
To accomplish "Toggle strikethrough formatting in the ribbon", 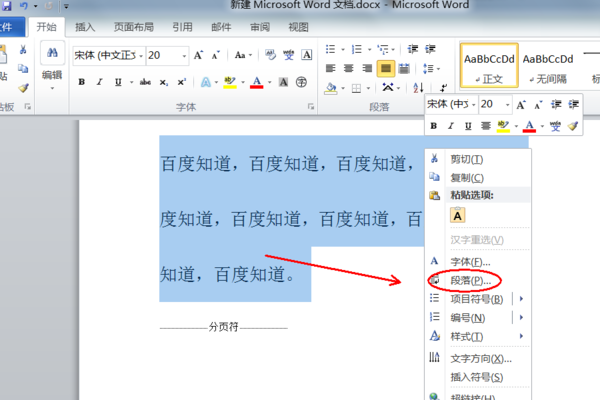I will (145, 82).
